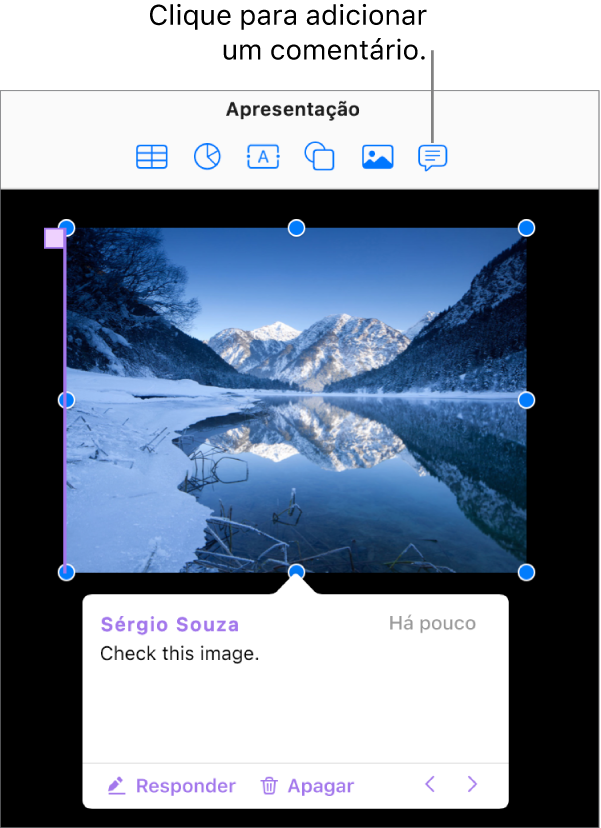Open the shapes icon in toolbar

point(320,157)
